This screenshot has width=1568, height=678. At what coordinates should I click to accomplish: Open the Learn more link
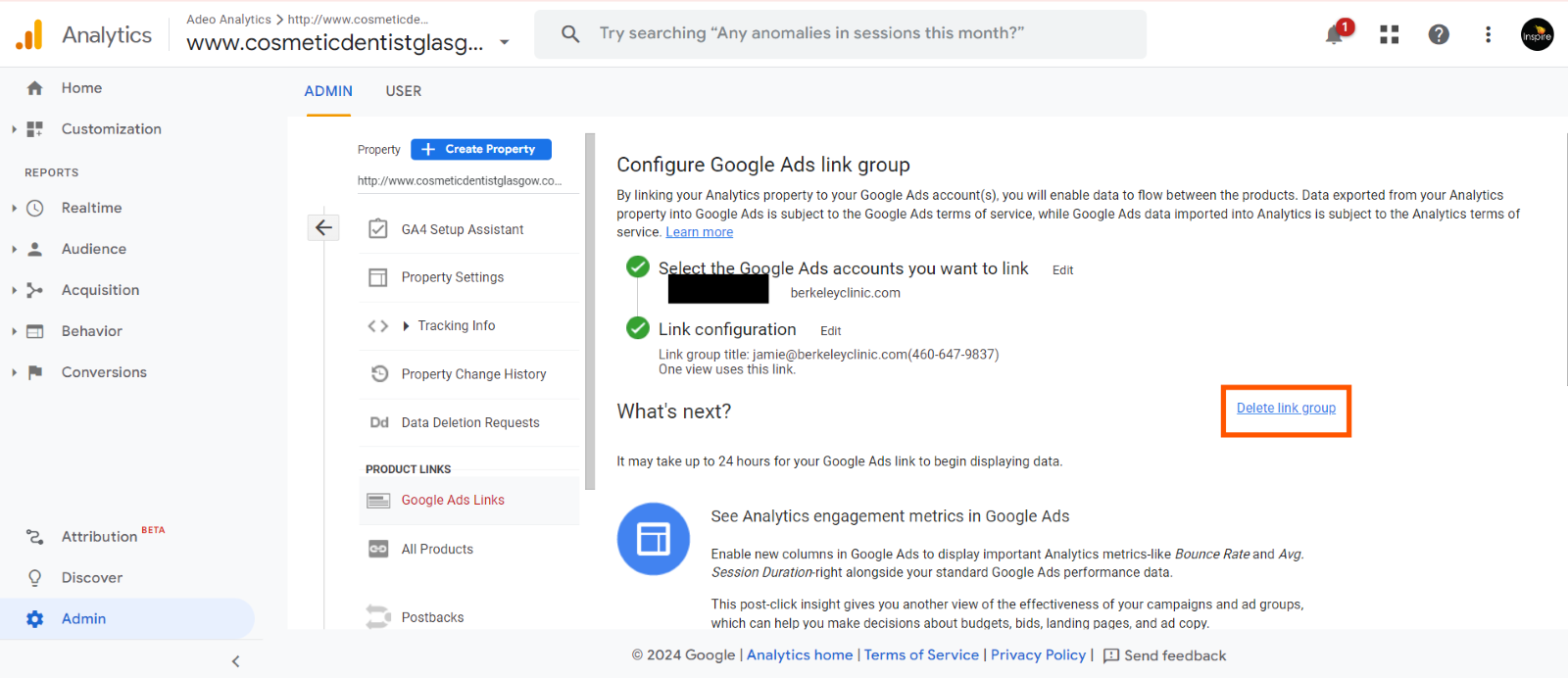(x=700, y=232)
